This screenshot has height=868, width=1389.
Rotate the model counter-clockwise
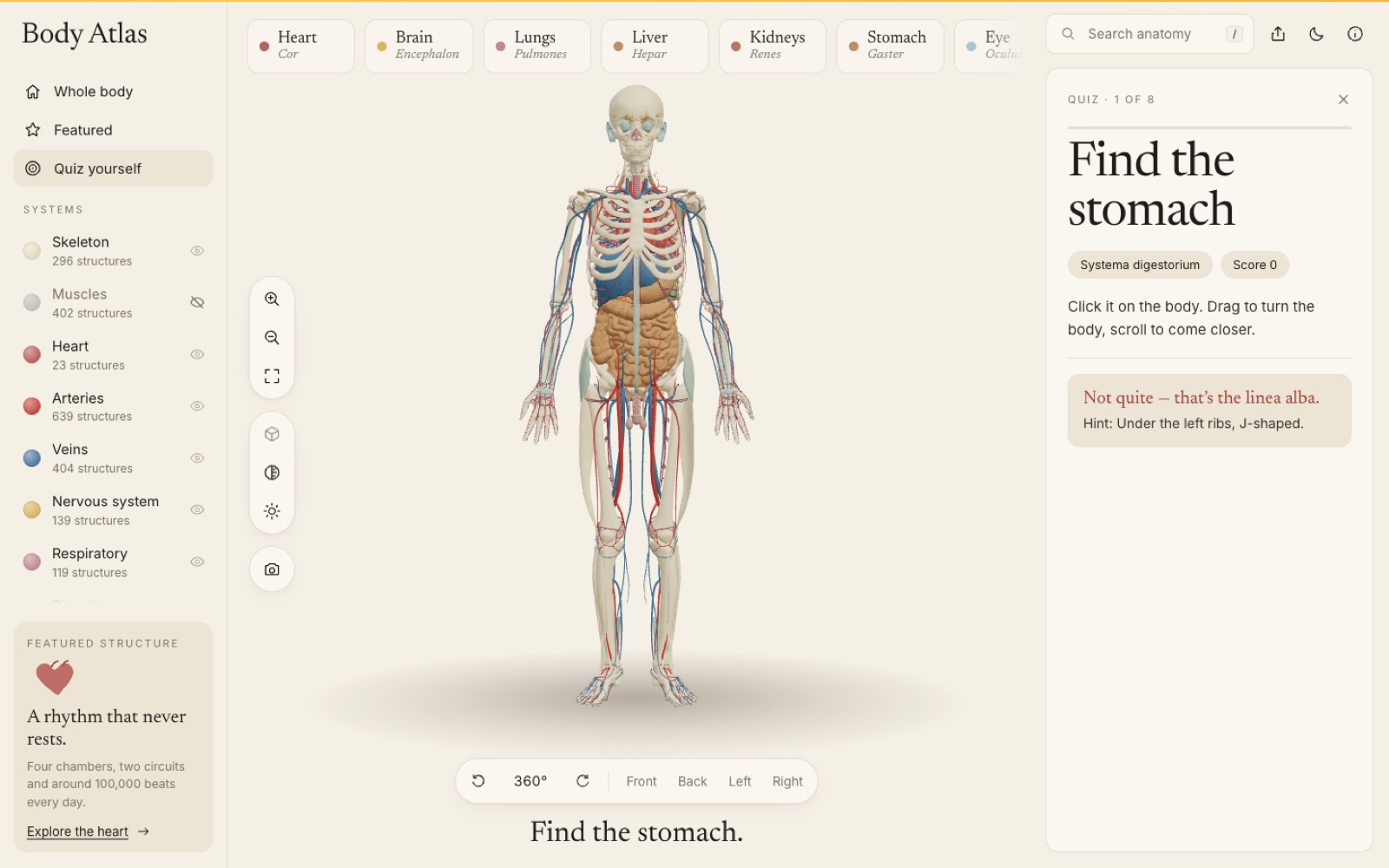[x=478, y=781]
